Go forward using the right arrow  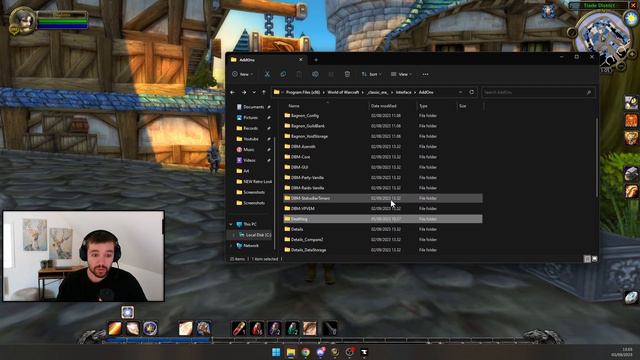click(244, 93)
